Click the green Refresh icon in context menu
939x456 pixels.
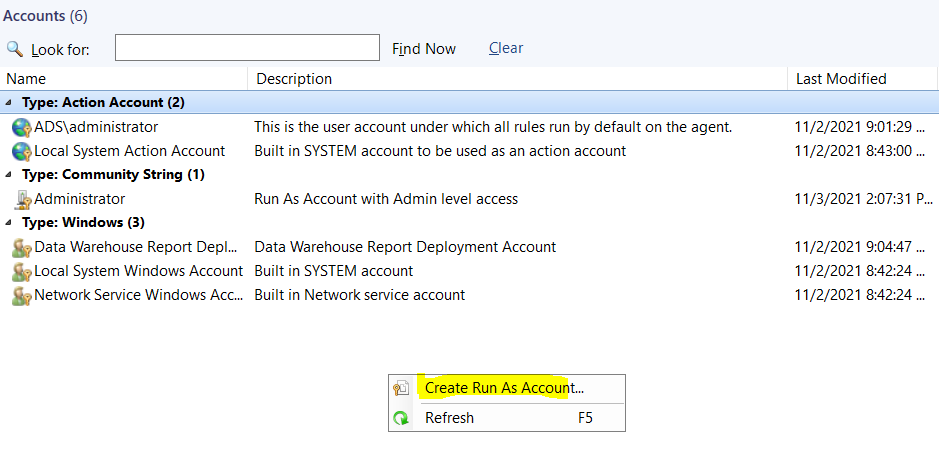pyautogui.click(x=401, y=418)
